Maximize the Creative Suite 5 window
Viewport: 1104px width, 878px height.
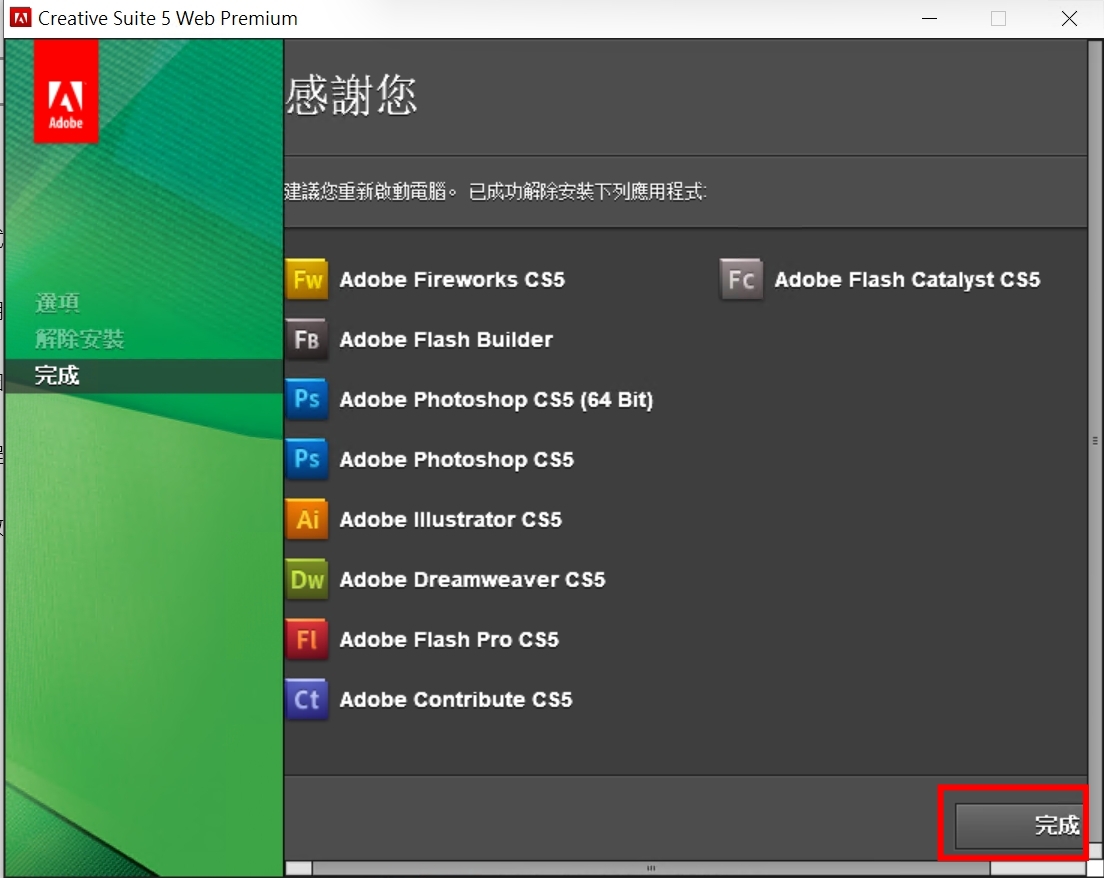point(998,18)
